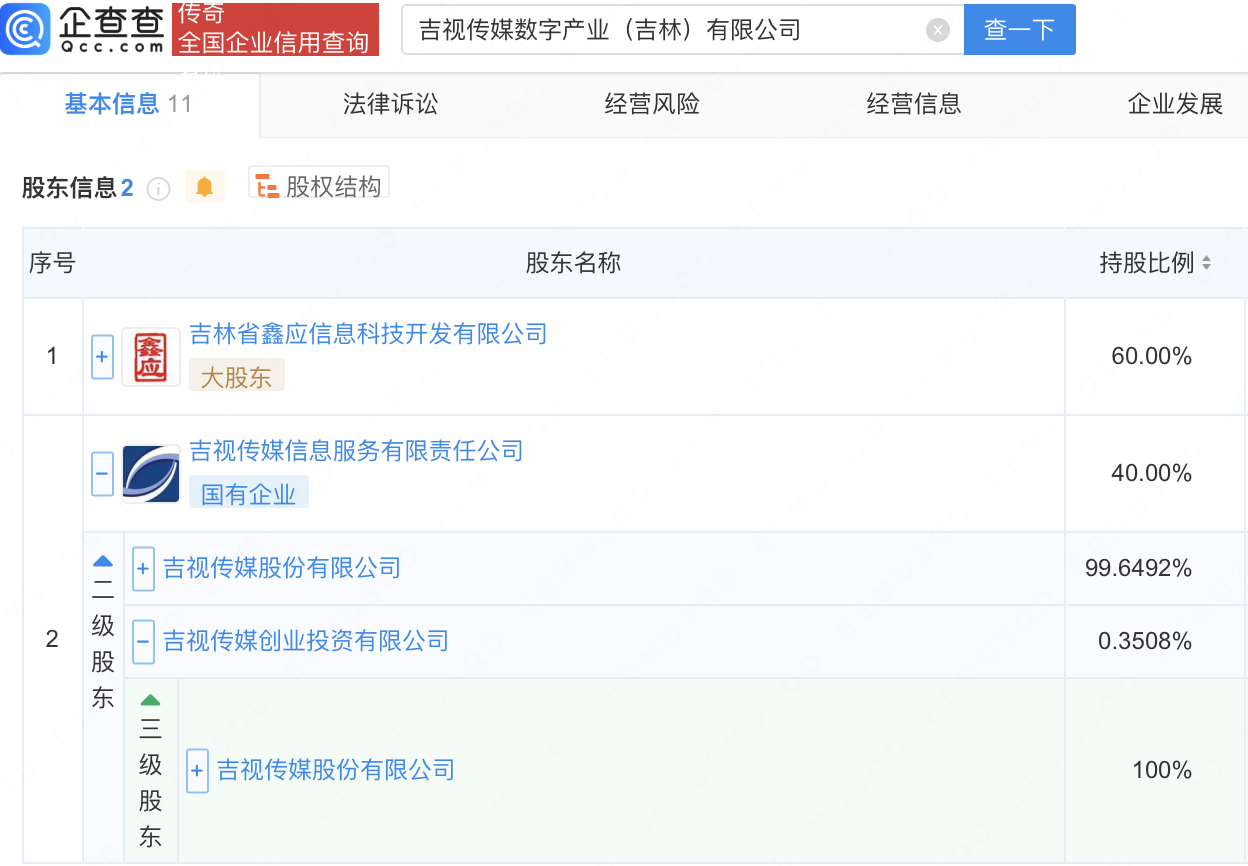Expand second-level 吉视传媒股份有限公司 row (99.6492%)
The image size is (1248, 866).
point(143,569)
